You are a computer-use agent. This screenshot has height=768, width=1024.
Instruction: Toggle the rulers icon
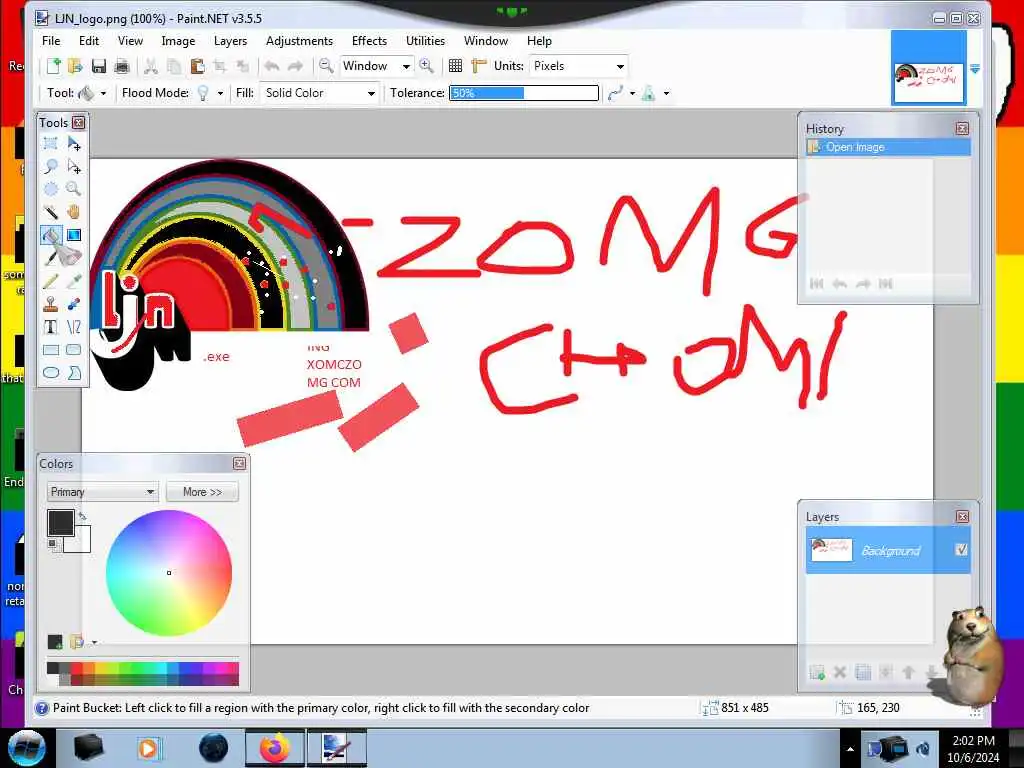pyautogui.click(x=479, y=66)
